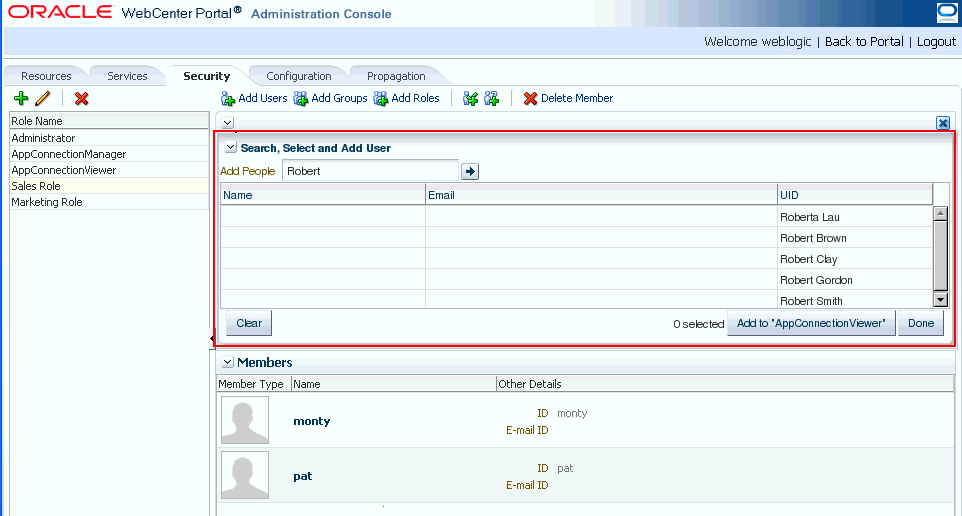Click the Clear button
The image size is (962, 516).
point(249,323)
